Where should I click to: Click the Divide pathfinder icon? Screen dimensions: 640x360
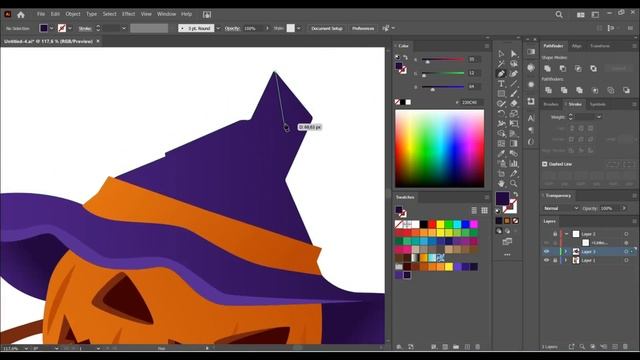tap(548, 90)
